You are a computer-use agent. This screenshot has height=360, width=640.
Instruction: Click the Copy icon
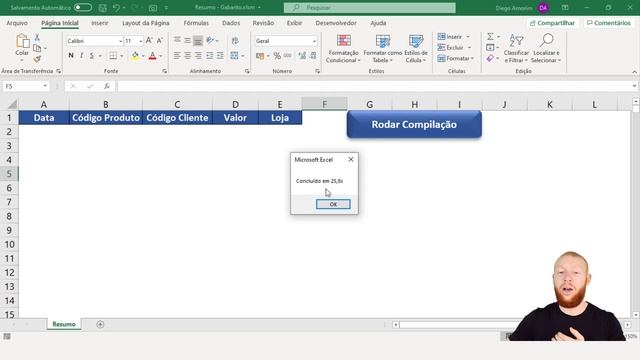tap(37, 48)
